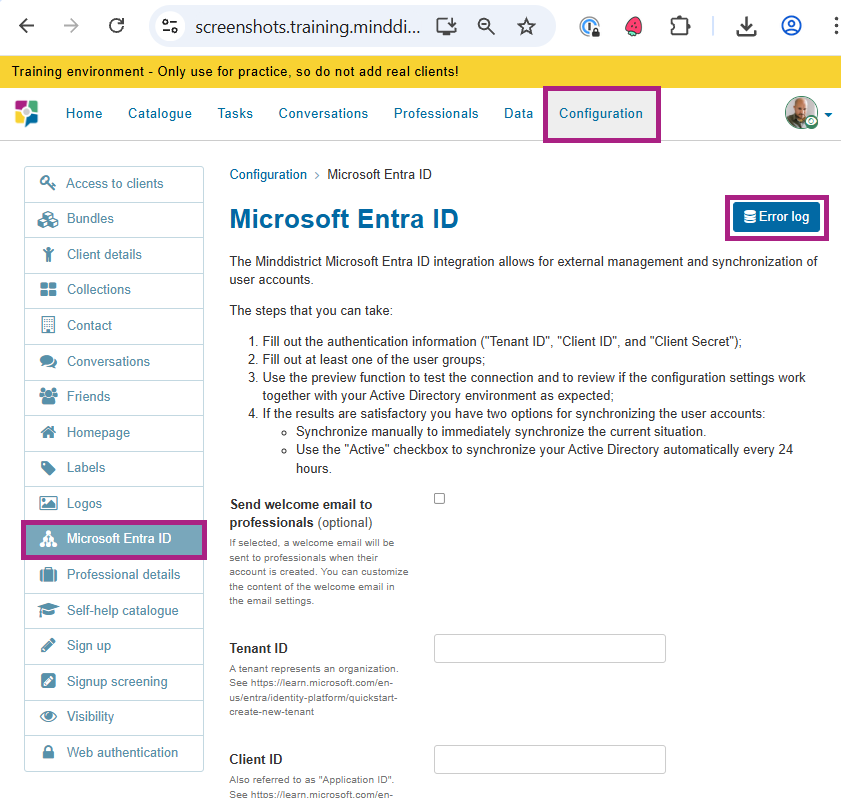The image size is (841, 798).
Task: Select the Configuration tab
Action: tap(601, 114)
